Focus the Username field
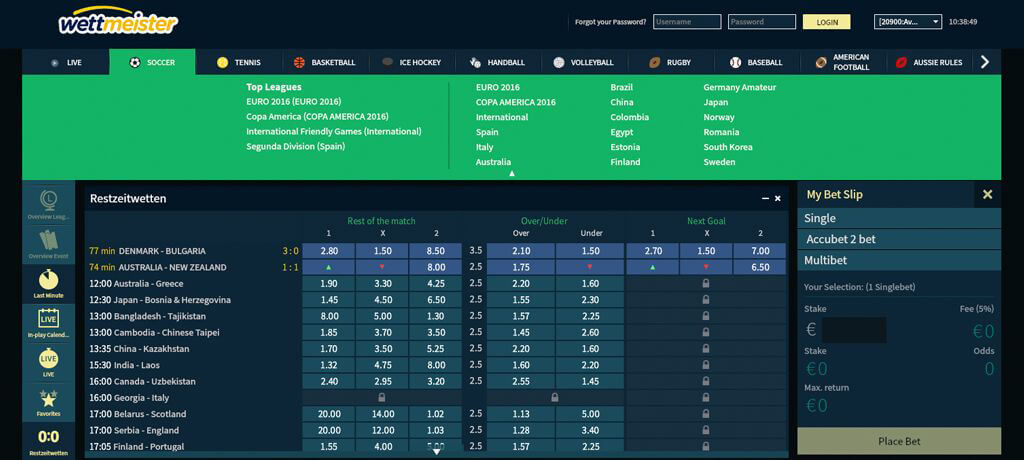Image resolution: width=1024 pixels, height=460 pixels. point(687,22)
